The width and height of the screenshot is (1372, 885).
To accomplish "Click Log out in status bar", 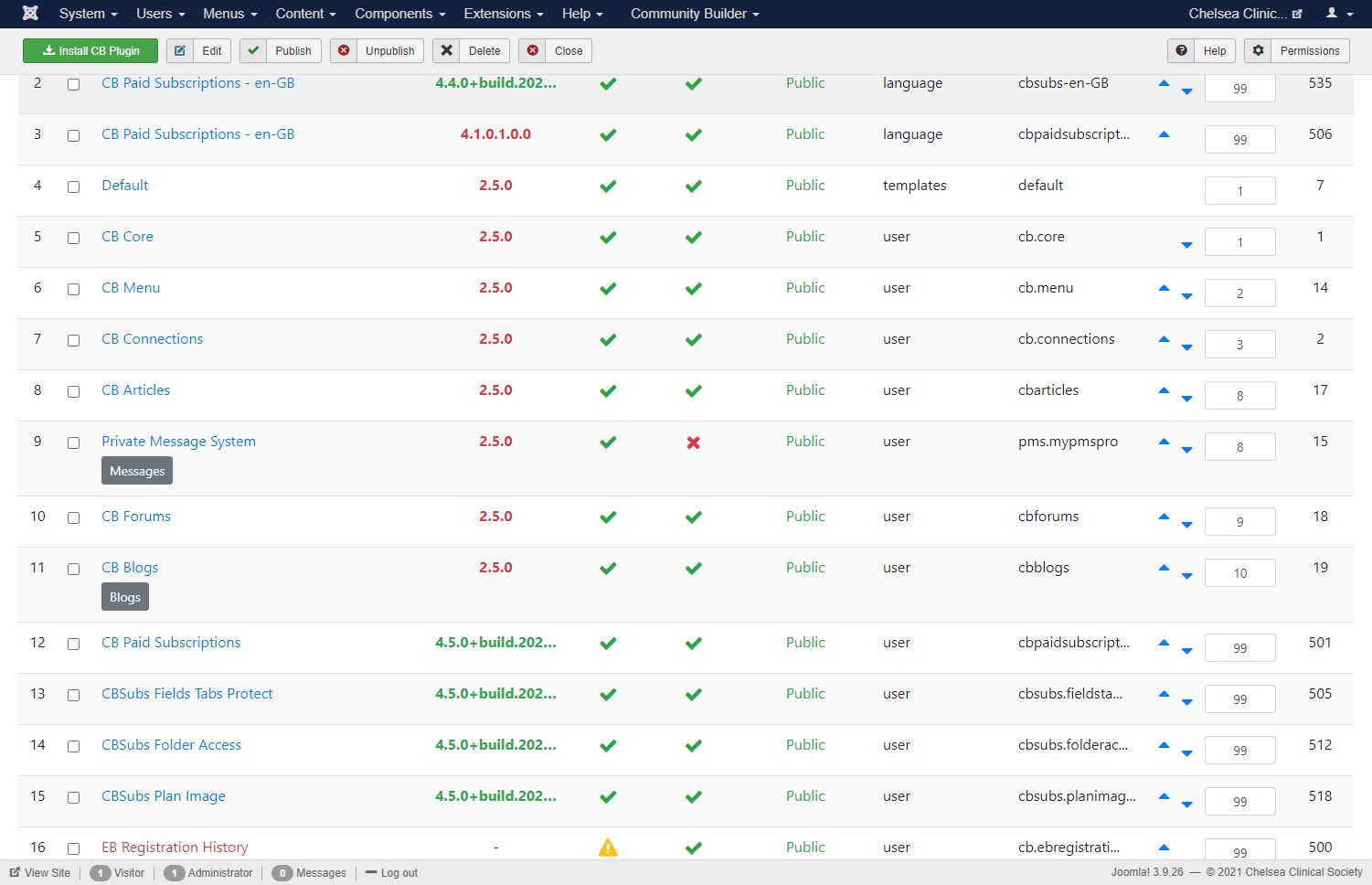I will coord(391,873).
